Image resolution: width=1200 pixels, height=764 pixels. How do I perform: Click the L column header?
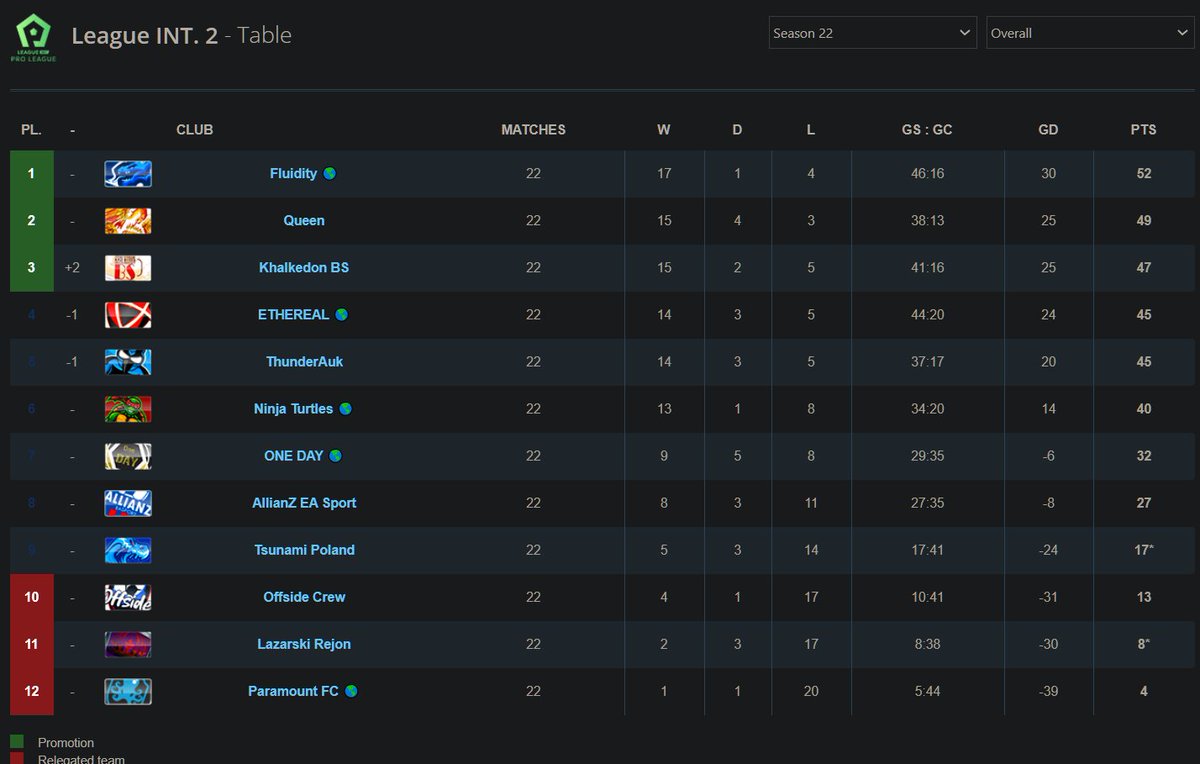[x=810, y=130]
